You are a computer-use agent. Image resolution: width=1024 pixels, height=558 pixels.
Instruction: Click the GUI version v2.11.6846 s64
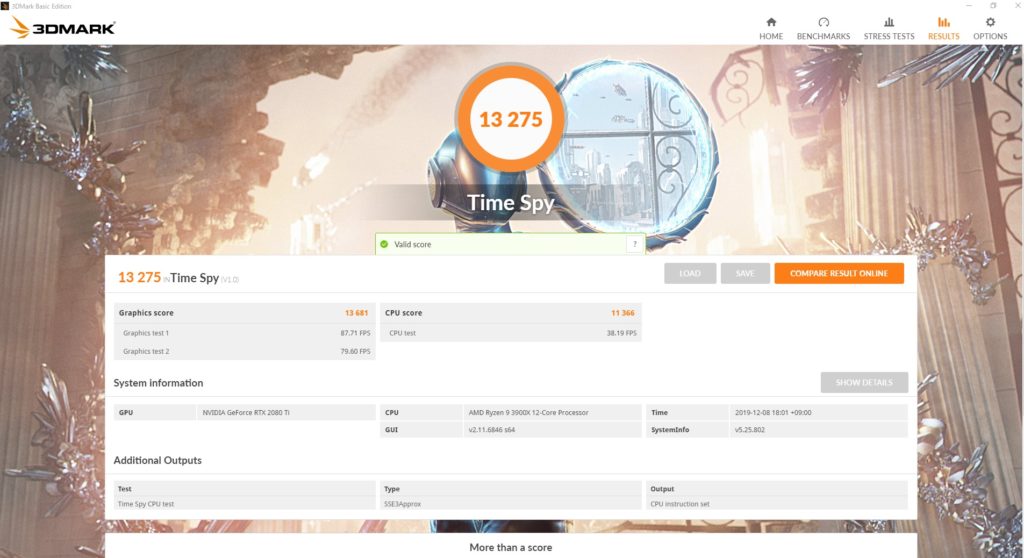491,430
